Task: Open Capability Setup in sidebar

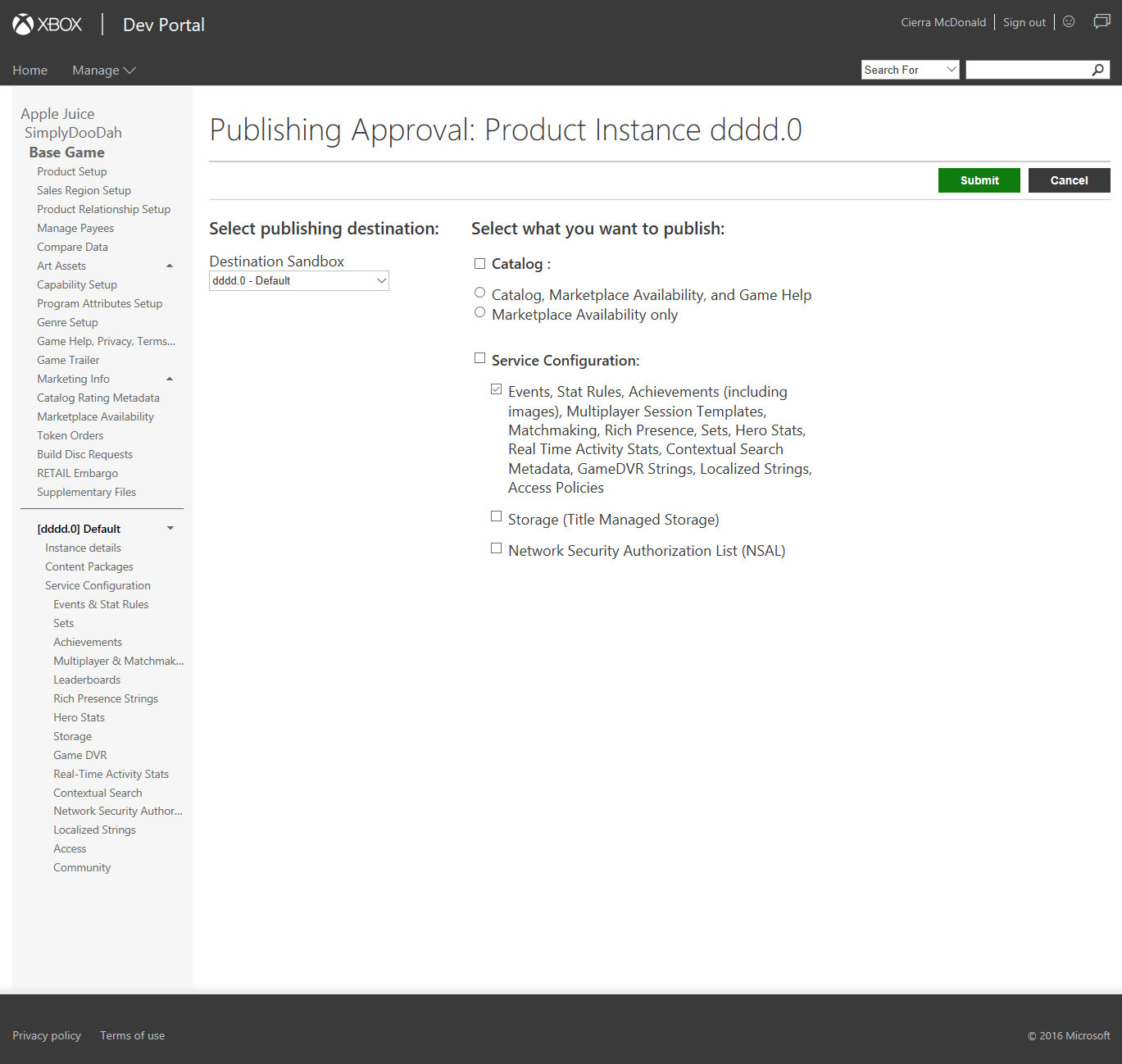Action: [77, 284]
